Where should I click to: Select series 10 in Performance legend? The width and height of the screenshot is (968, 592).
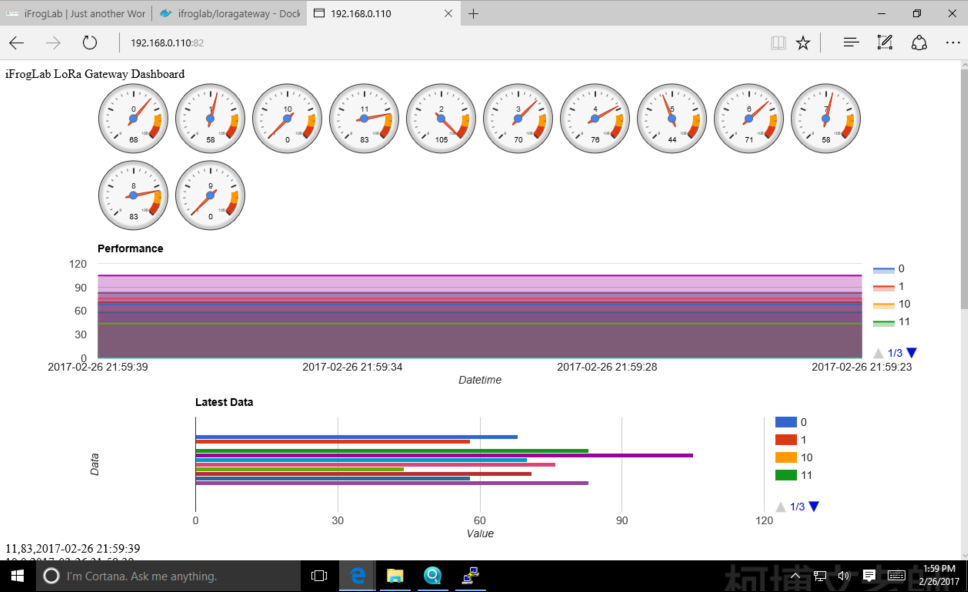point(891,304)
